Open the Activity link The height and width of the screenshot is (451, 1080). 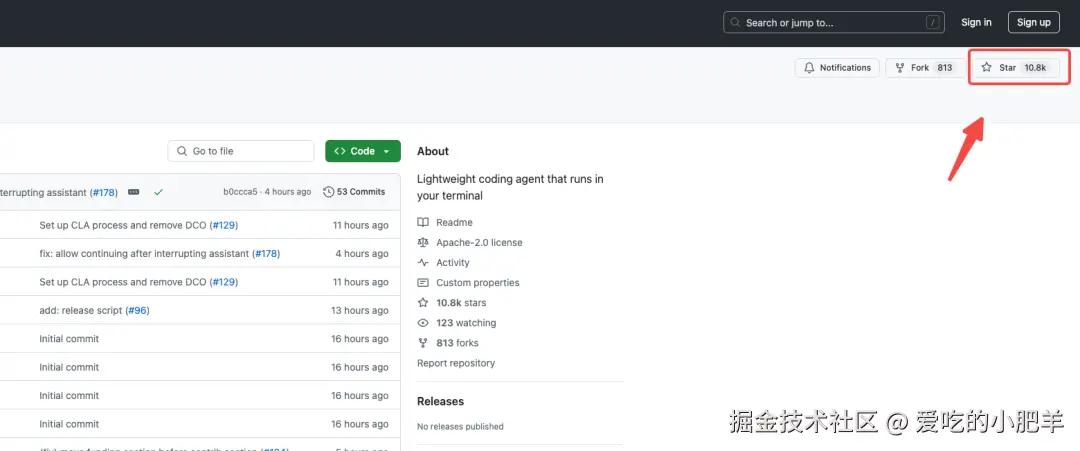[x=453, y=262]
